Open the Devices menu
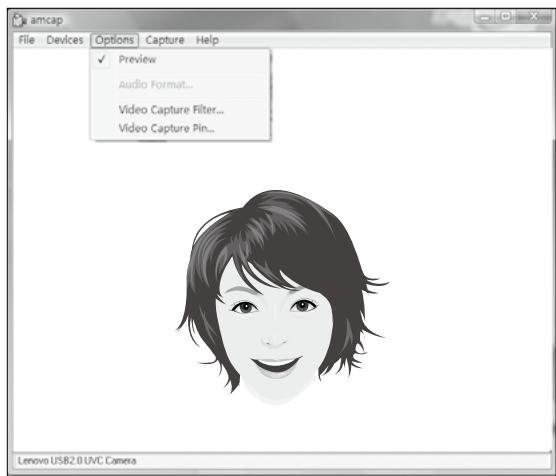Screen dimensions: 556x476 point(65,40)
